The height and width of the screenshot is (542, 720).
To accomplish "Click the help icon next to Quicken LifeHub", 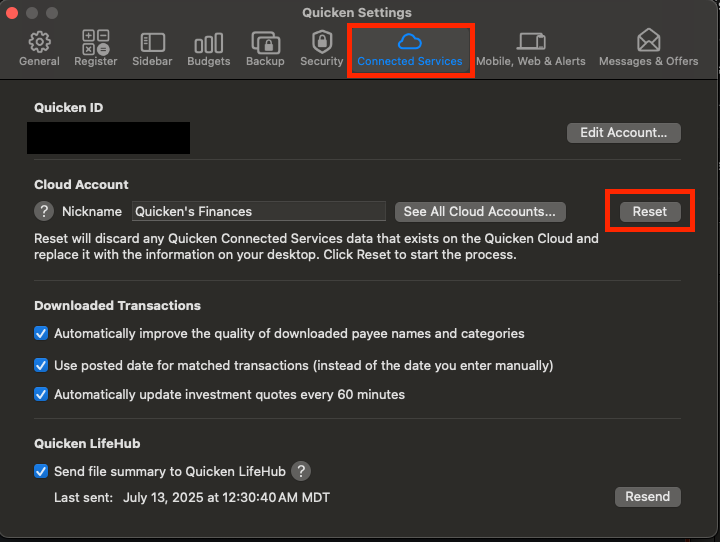I will [301, 471].
